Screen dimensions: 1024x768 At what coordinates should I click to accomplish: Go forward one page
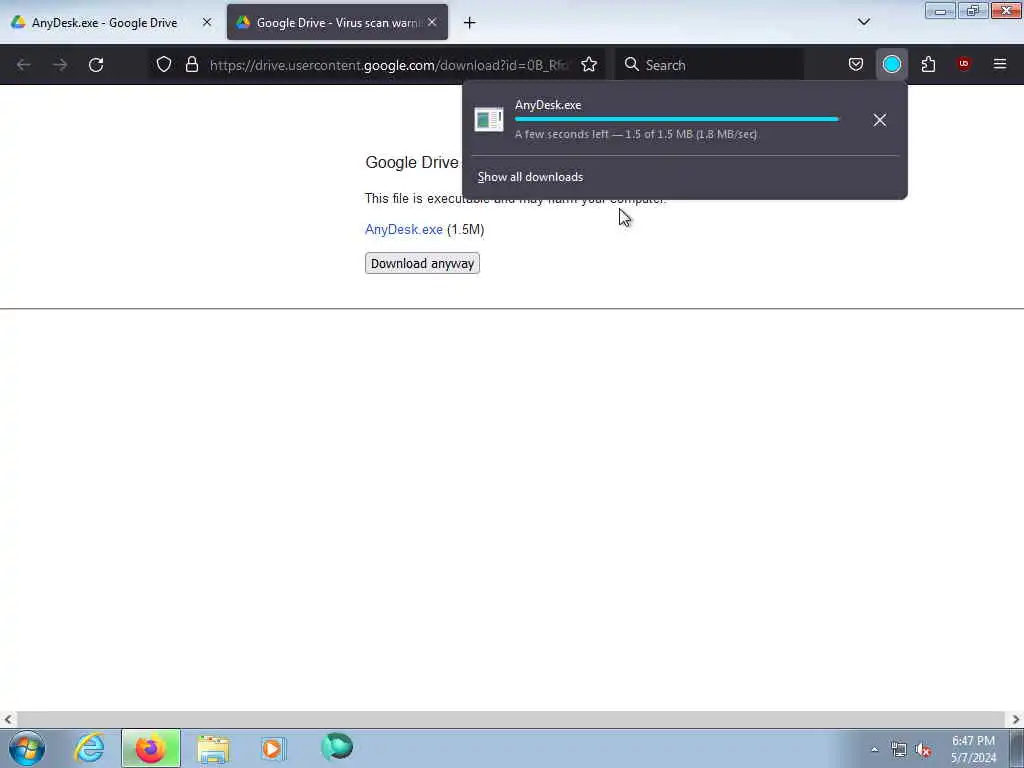click(x=60, y=65)
